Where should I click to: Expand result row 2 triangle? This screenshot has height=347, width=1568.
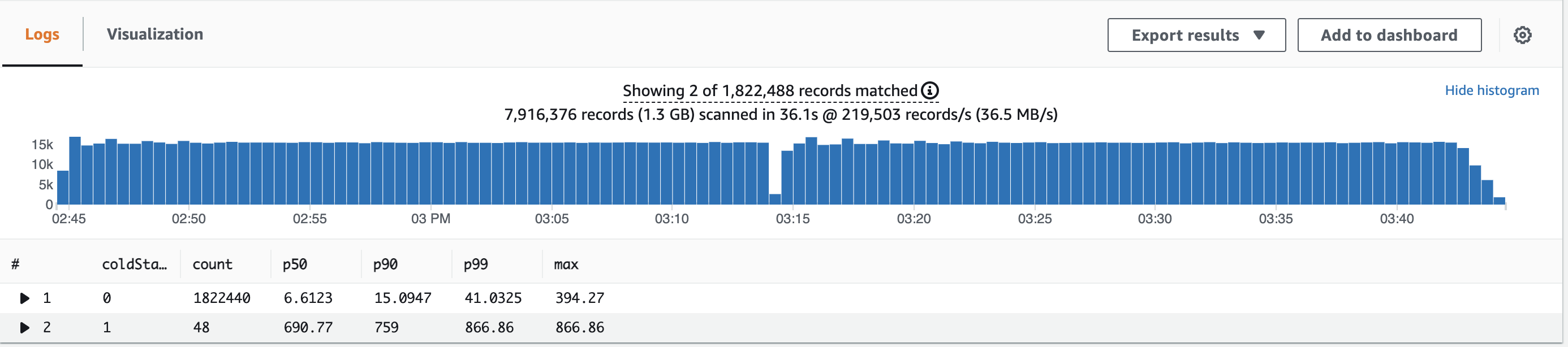(x=24, y=328)
